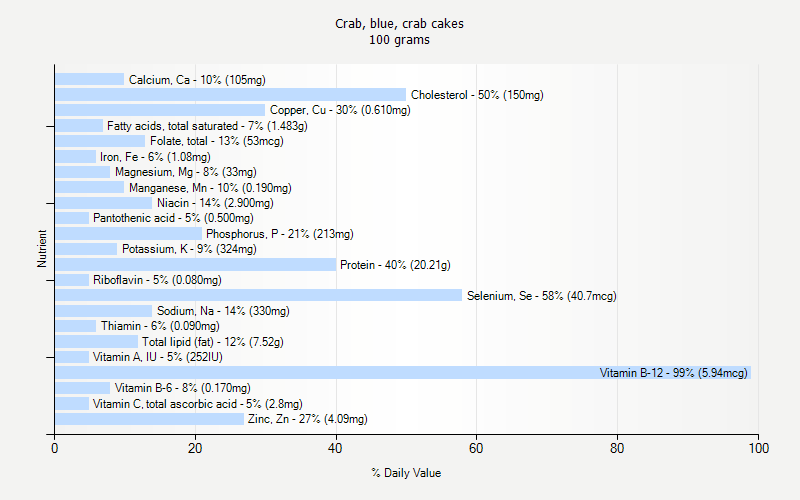The width and height of the screenshot is (800, 500).
Task: Click the Phosphorus bar in the chart
Action: tap(129, 234)
